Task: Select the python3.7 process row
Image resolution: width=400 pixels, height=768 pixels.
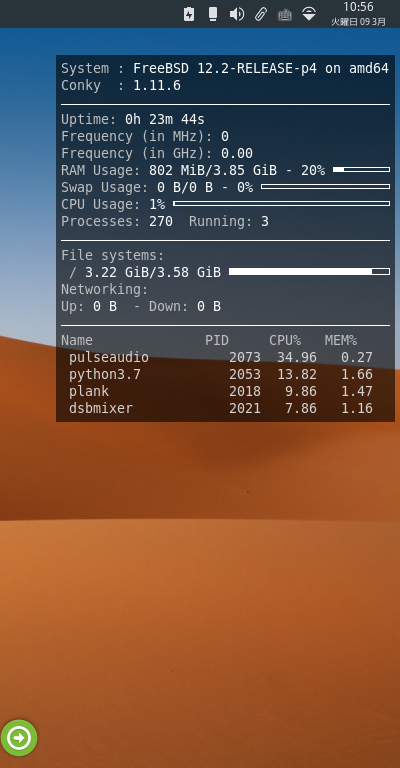Action: (221, 375)
